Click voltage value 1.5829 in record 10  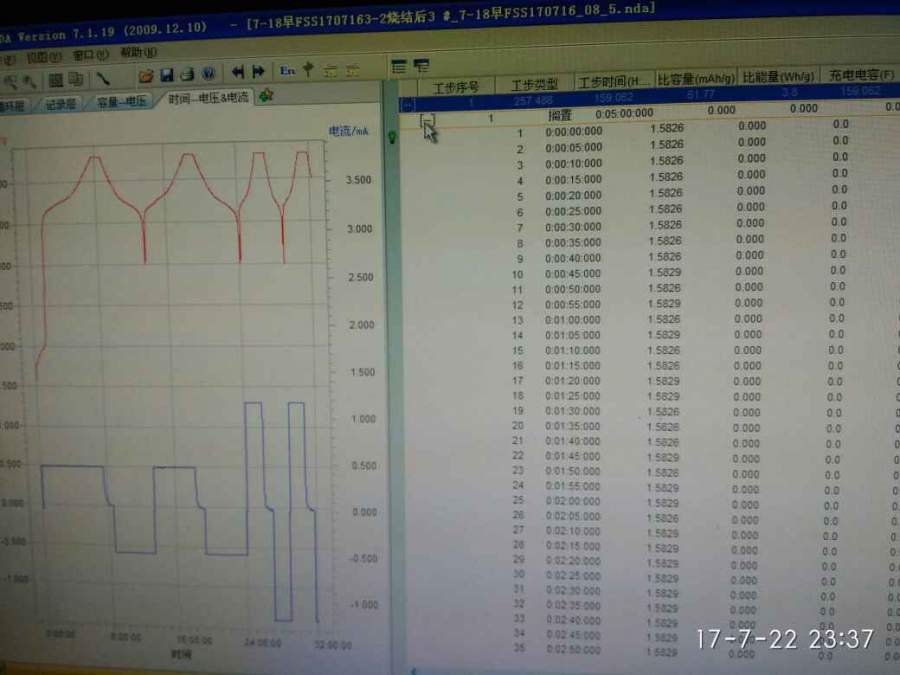coord(664,272)
